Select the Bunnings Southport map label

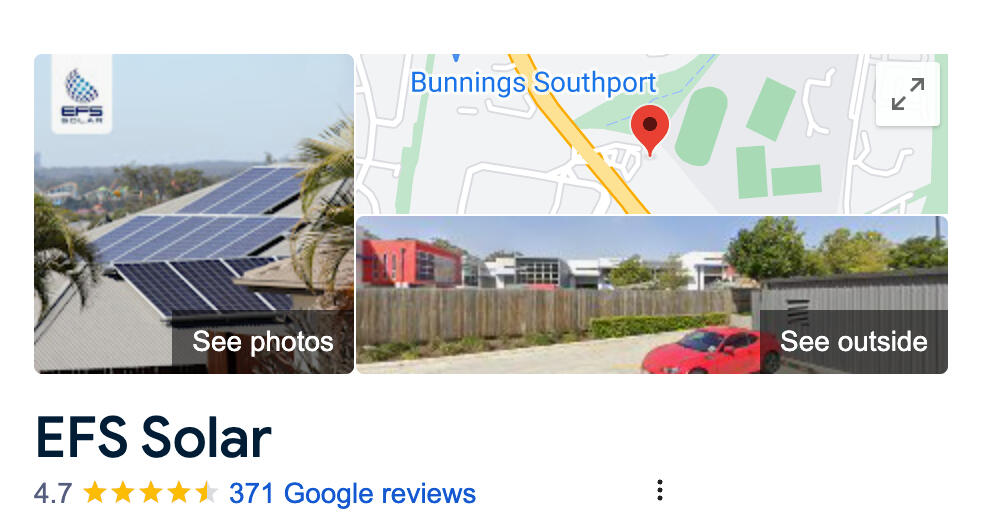pyautogui.click(x=533, y=83)
